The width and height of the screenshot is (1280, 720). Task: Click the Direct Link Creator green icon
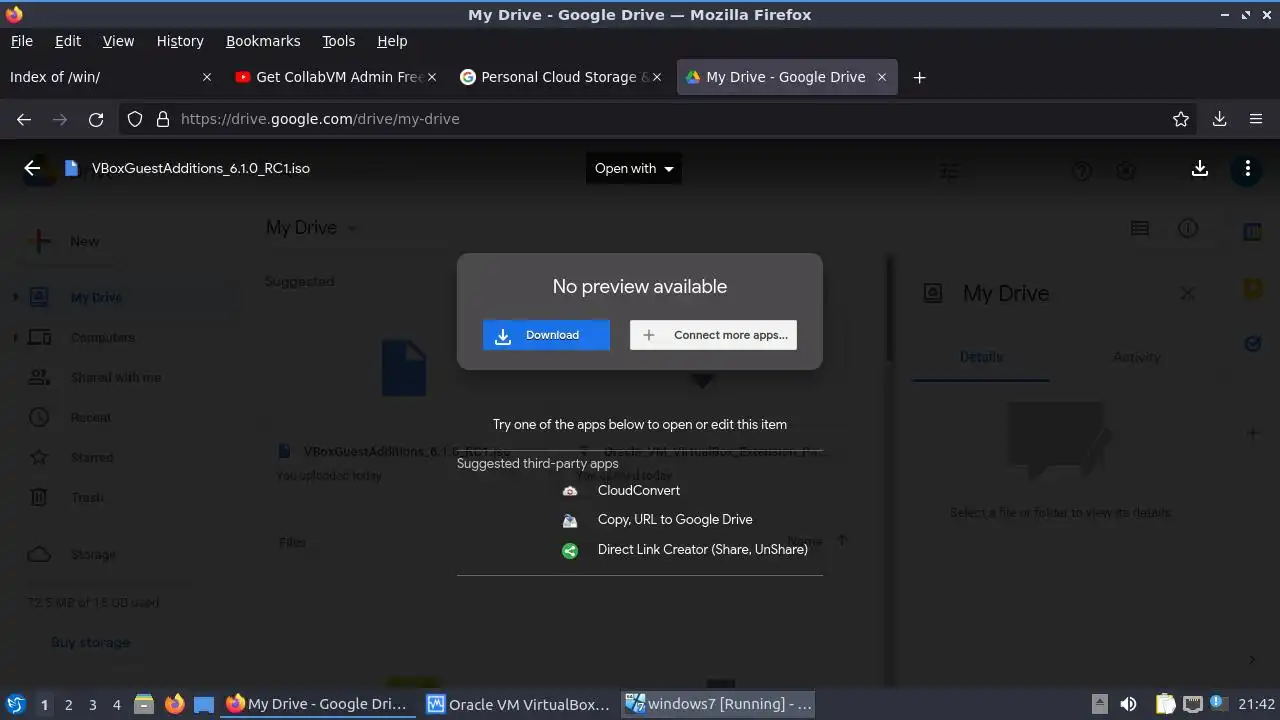tap(570, 550)
